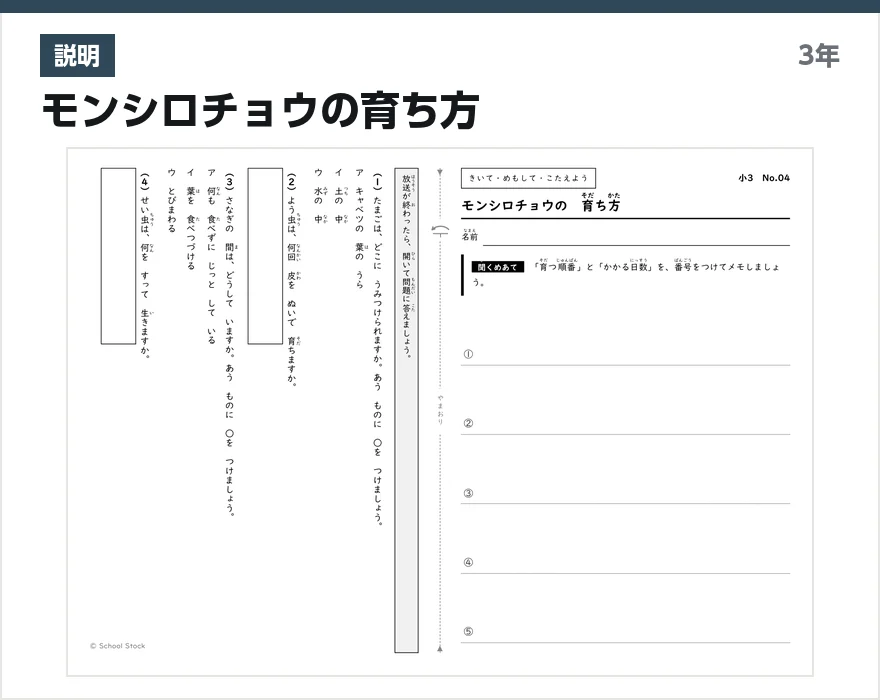Select option ウ とびまわる
The image size is (880, 700).
[x=172, y=200]
